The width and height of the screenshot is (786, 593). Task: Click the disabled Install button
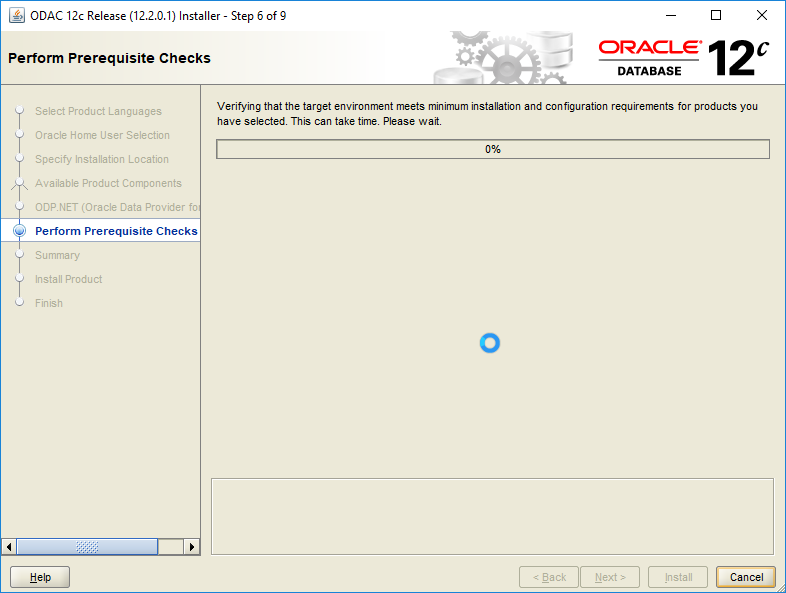click(x=678, y=577)
